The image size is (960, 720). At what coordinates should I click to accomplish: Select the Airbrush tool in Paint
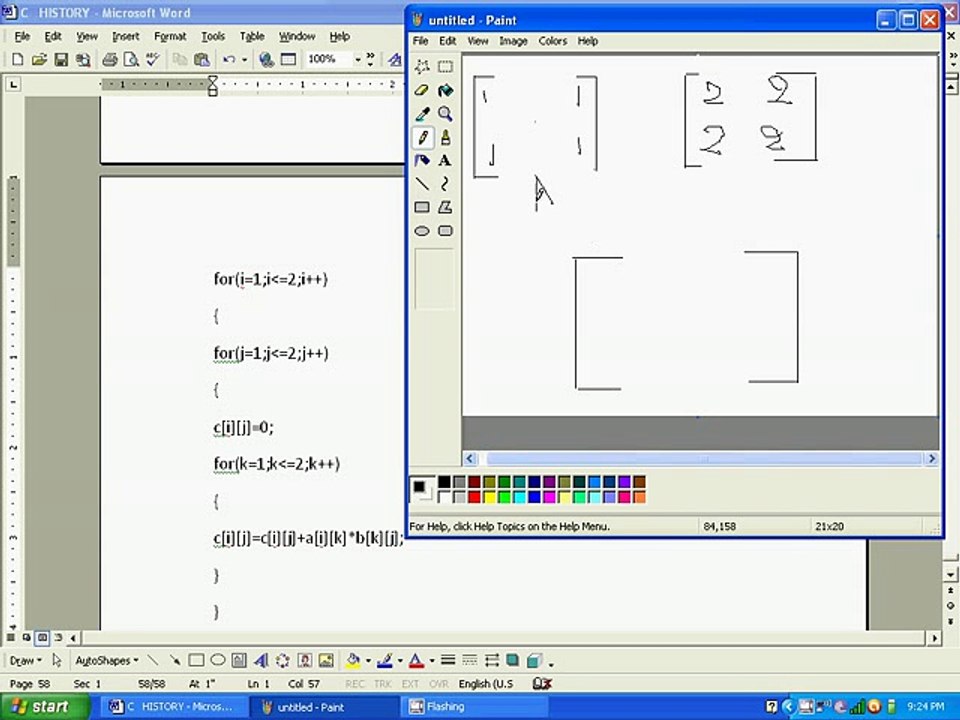click(422, 160)
